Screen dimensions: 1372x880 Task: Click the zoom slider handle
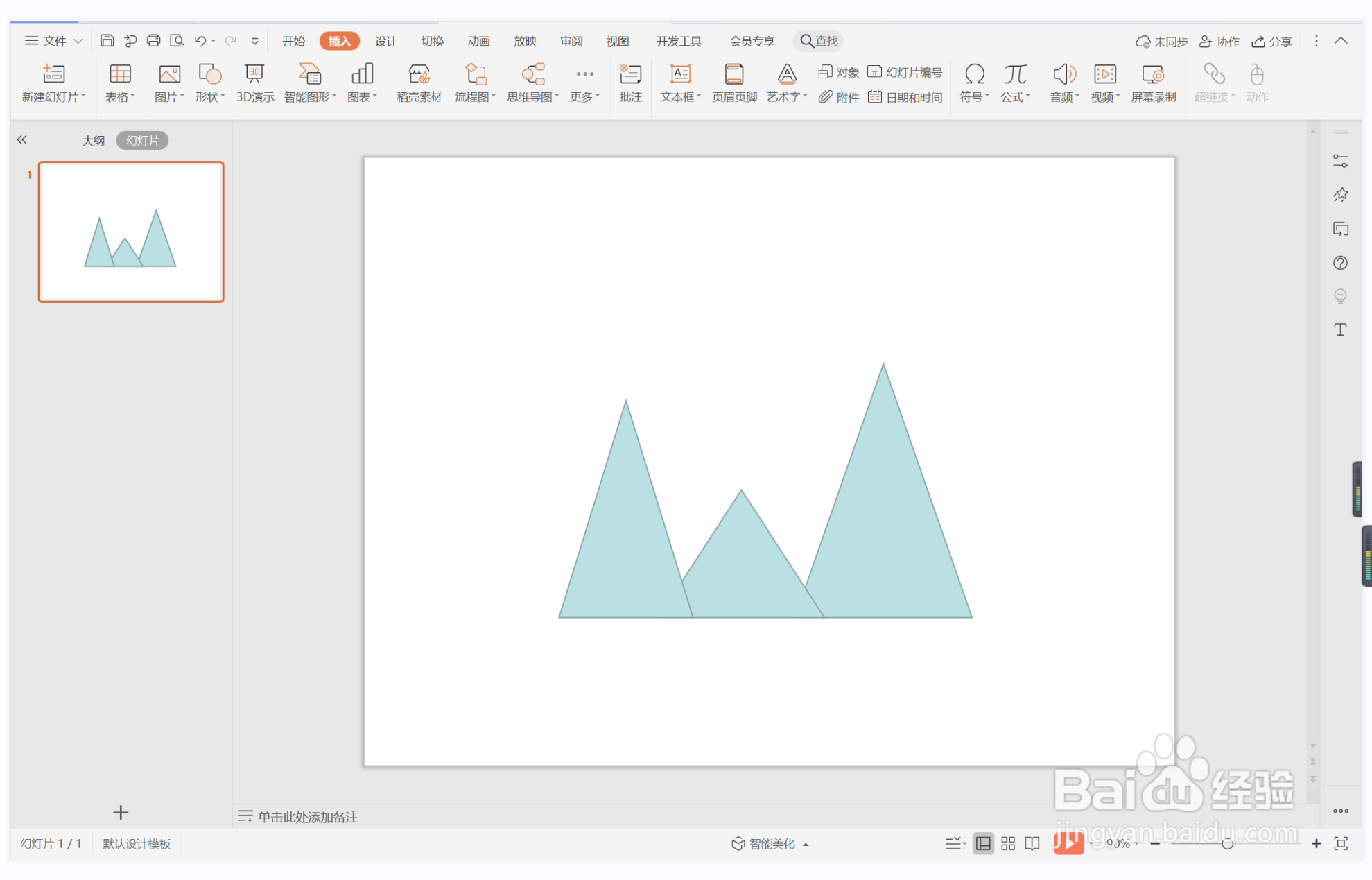click(x=1227, y=843)
